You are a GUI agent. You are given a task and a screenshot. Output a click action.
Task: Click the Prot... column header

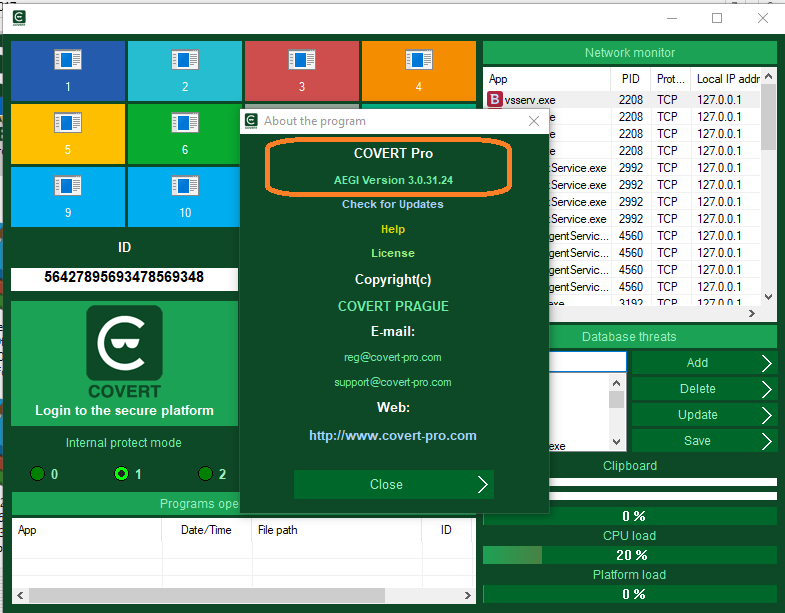[x=670, y=79]
